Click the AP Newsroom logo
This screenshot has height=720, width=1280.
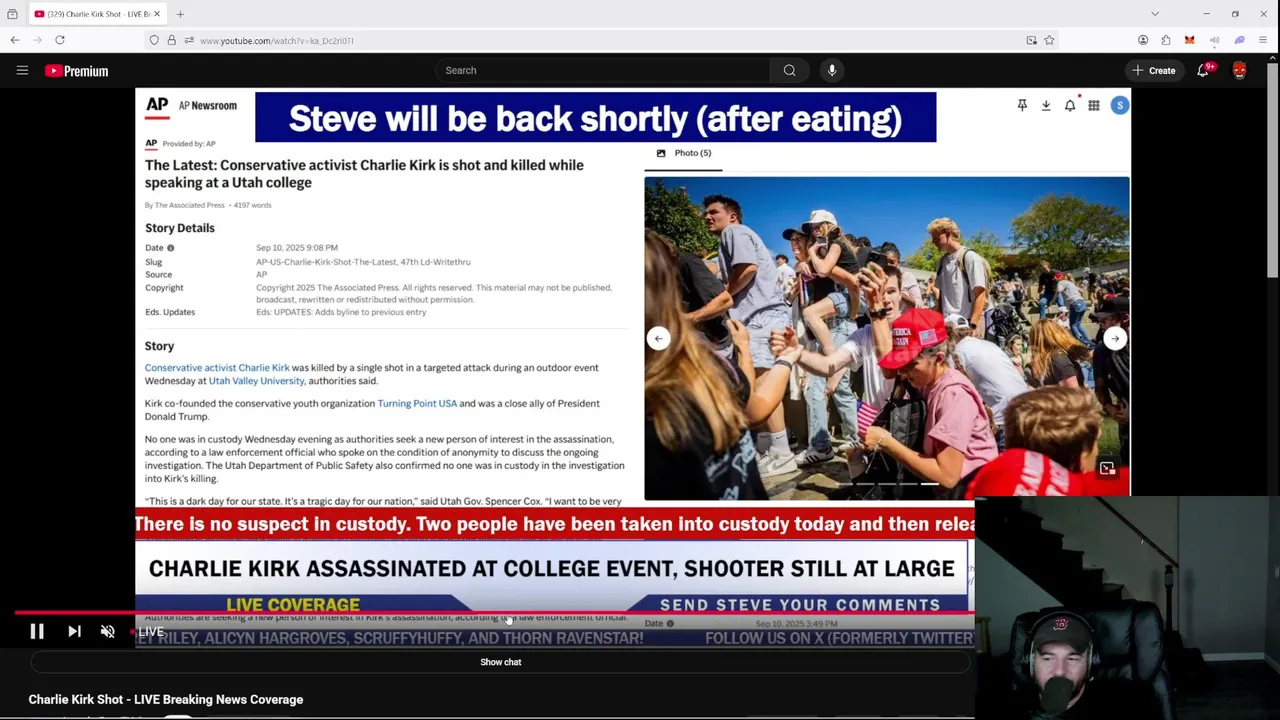pos(192,105)
